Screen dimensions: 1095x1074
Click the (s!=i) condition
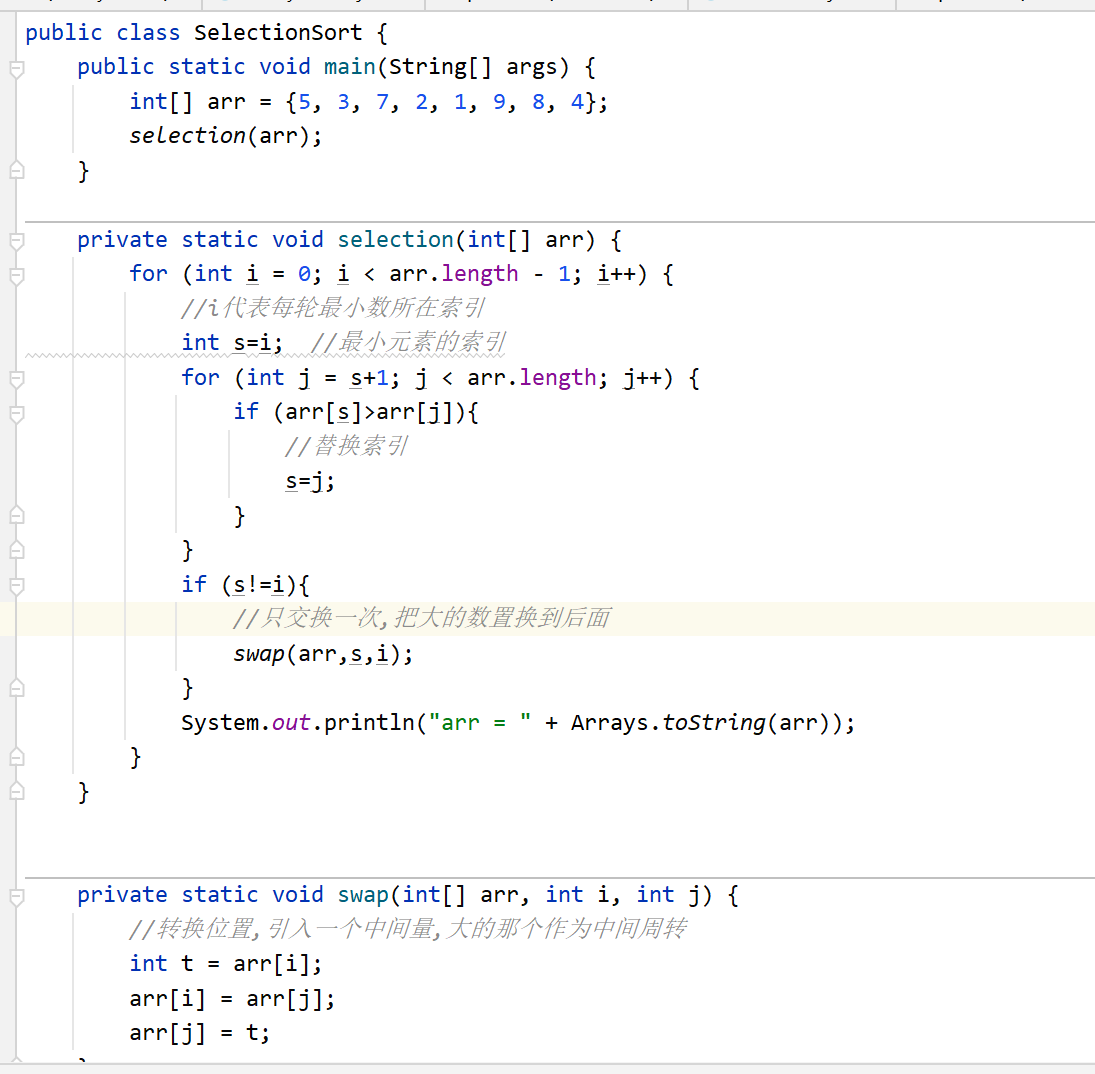[x=259, y=584]
